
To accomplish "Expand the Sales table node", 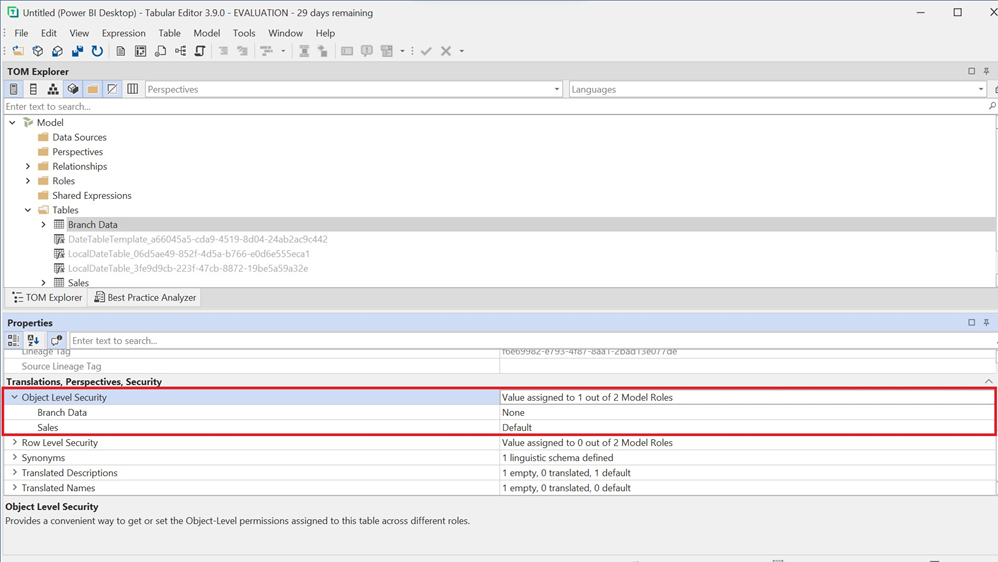I will point(43,283).
